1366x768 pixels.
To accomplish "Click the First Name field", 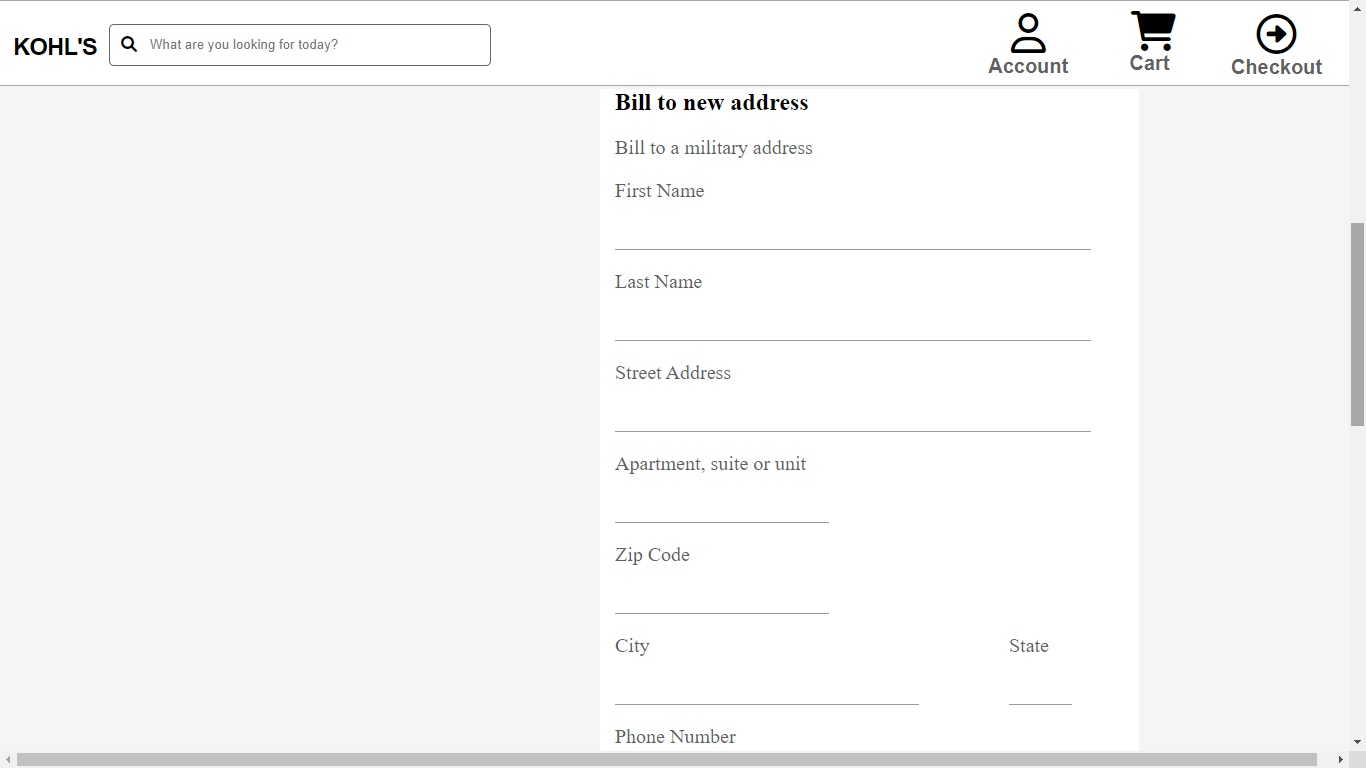I will point(852,233).
